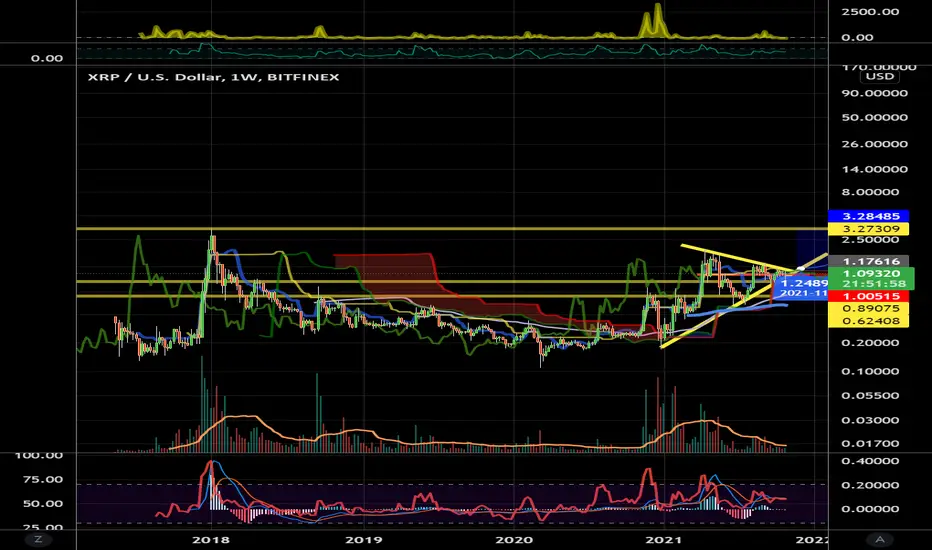Click the 50.00 RSI scale value
Viewport: 932px width, 550px height.
(x=43, y=504)
